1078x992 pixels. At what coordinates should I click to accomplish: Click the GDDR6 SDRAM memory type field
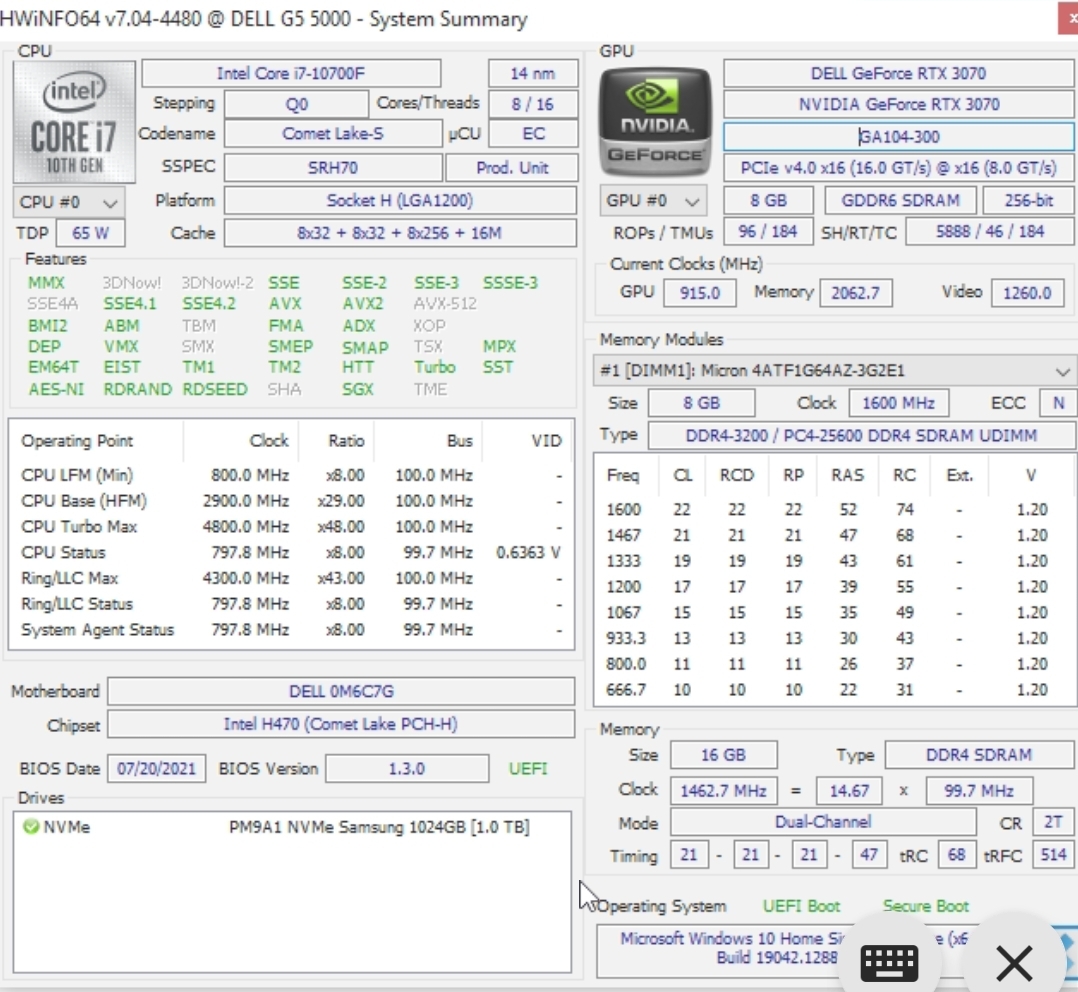[901, 201]
